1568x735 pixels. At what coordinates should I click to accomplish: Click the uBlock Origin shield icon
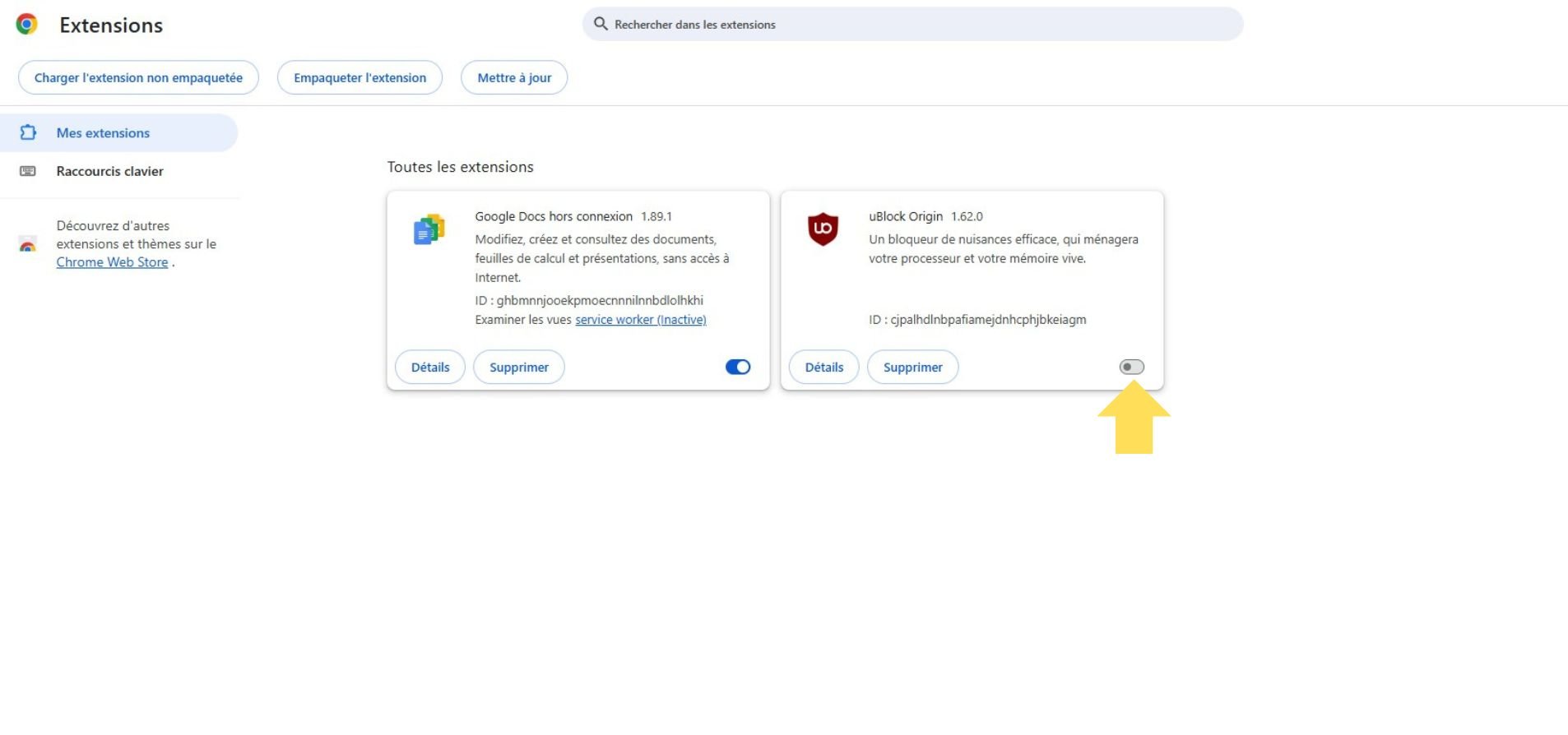tap(823, 229)
